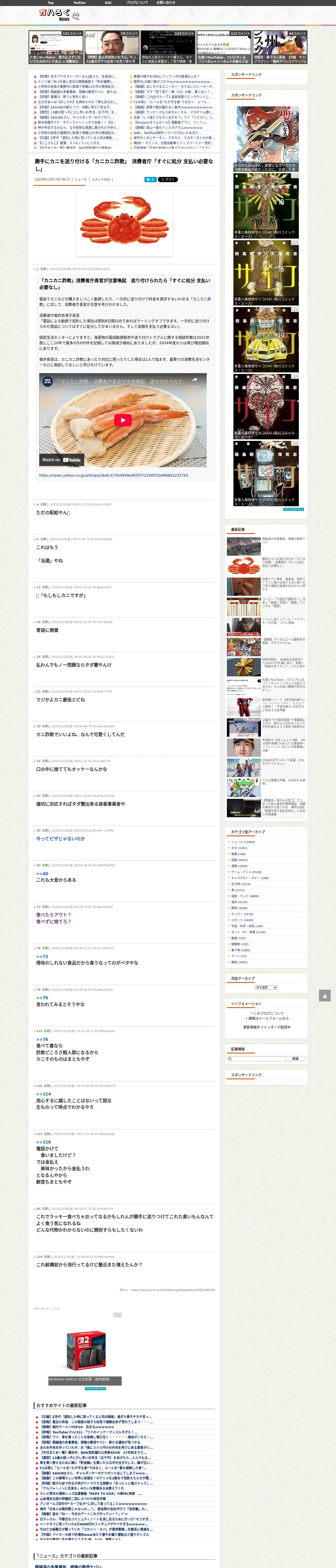Screen dimensions: 336x1568
Task: Click the article search input field
Action: [257, 1058]
